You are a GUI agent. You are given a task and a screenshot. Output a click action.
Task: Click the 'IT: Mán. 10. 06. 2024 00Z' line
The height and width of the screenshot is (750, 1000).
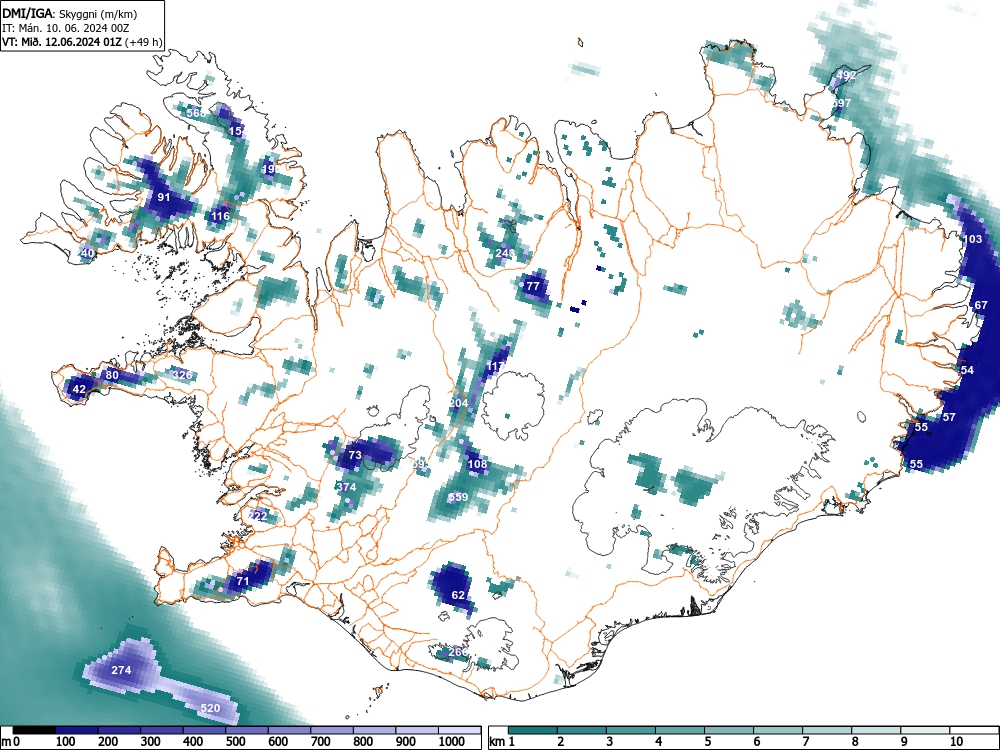pos(64,28)
